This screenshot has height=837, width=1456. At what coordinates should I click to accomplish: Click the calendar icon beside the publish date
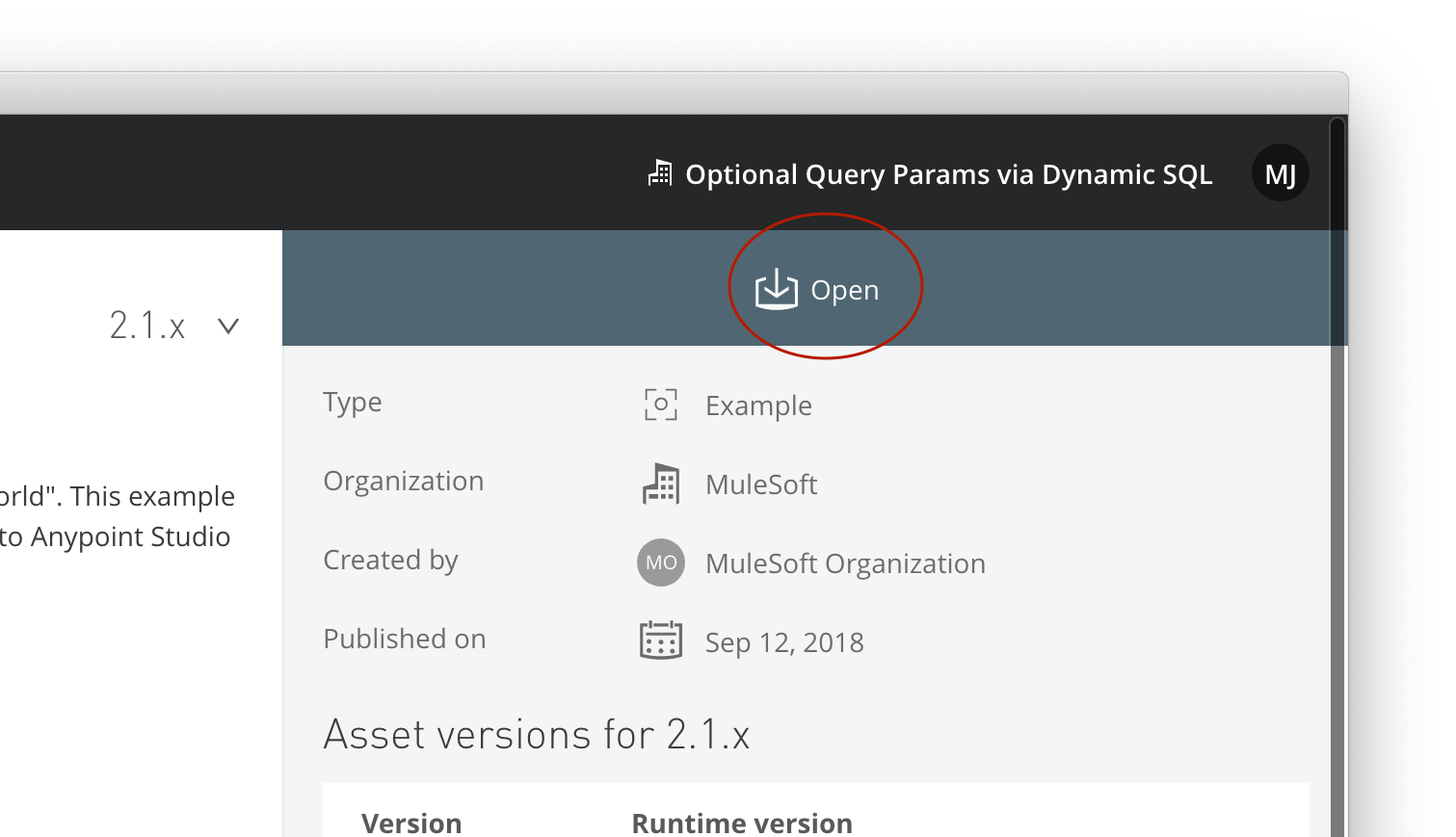click(661, 641)
